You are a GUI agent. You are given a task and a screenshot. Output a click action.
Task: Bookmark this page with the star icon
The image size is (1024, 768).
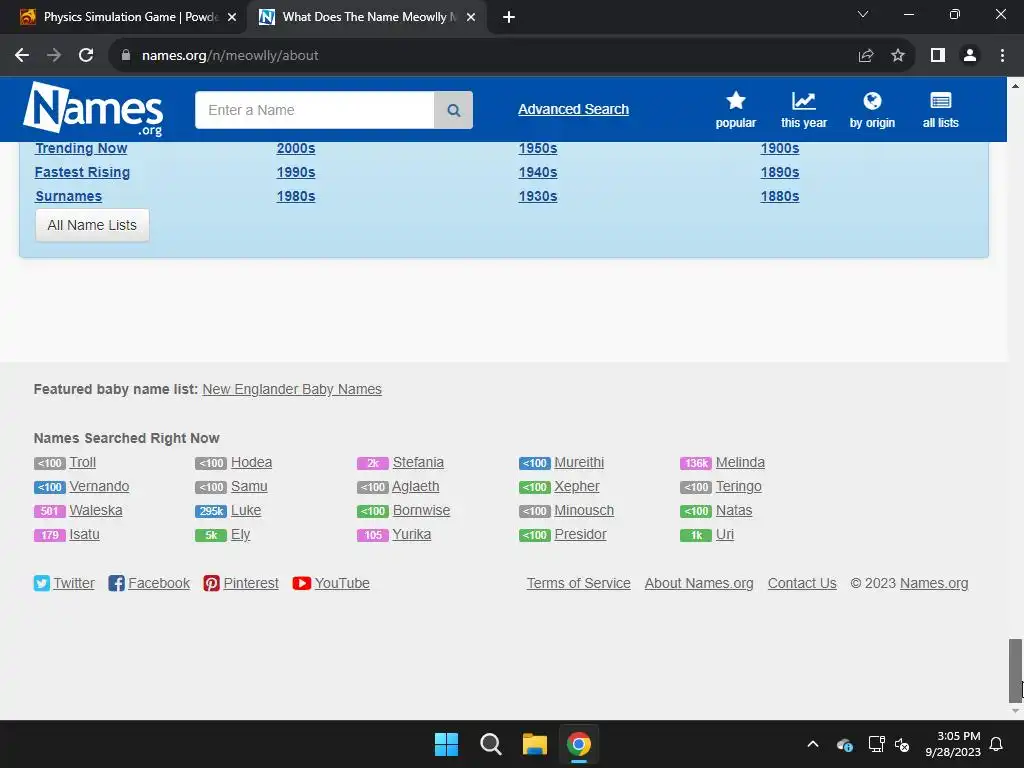click(x=898, y=56)
